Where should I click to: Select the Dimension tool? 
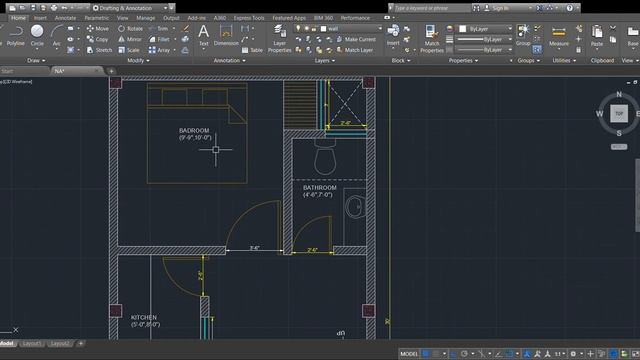pyautogui.click(x=226, y=35)
